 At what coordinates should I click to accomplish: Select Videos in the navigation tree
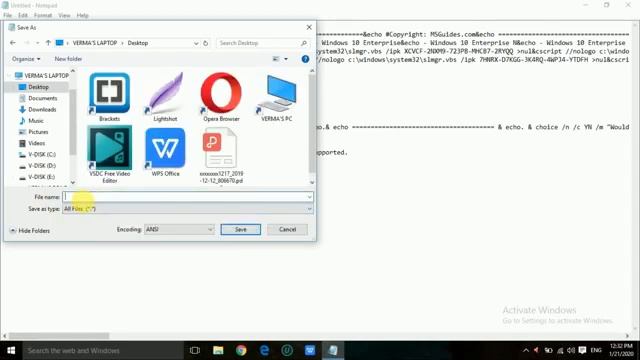[32, 143]
